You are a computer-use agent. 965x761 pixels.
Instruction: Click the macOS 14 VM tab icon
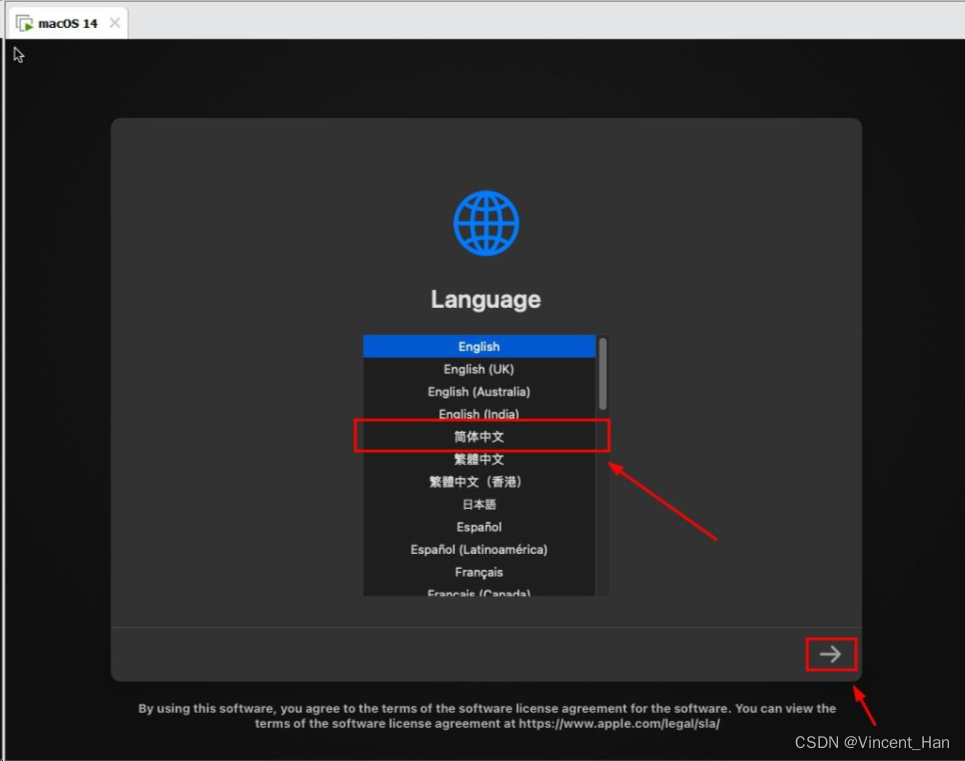tap(25, 23)
